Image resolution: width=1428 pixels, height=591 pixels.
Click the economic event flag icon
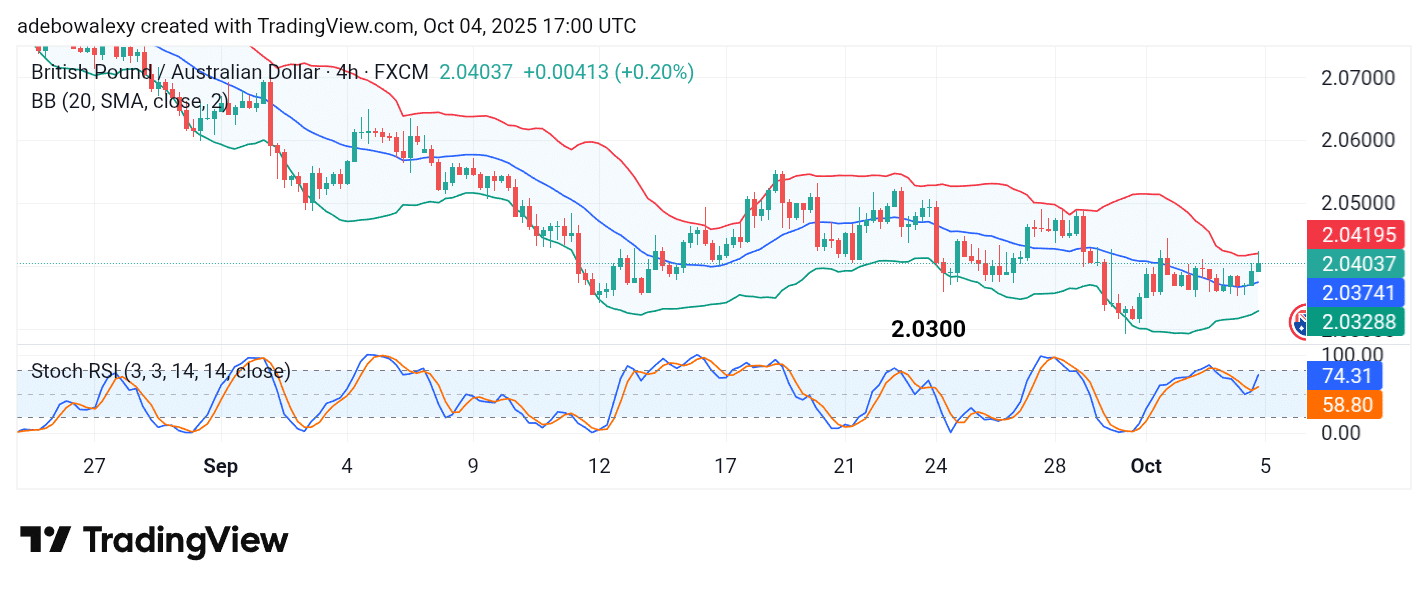[1300, 321]
